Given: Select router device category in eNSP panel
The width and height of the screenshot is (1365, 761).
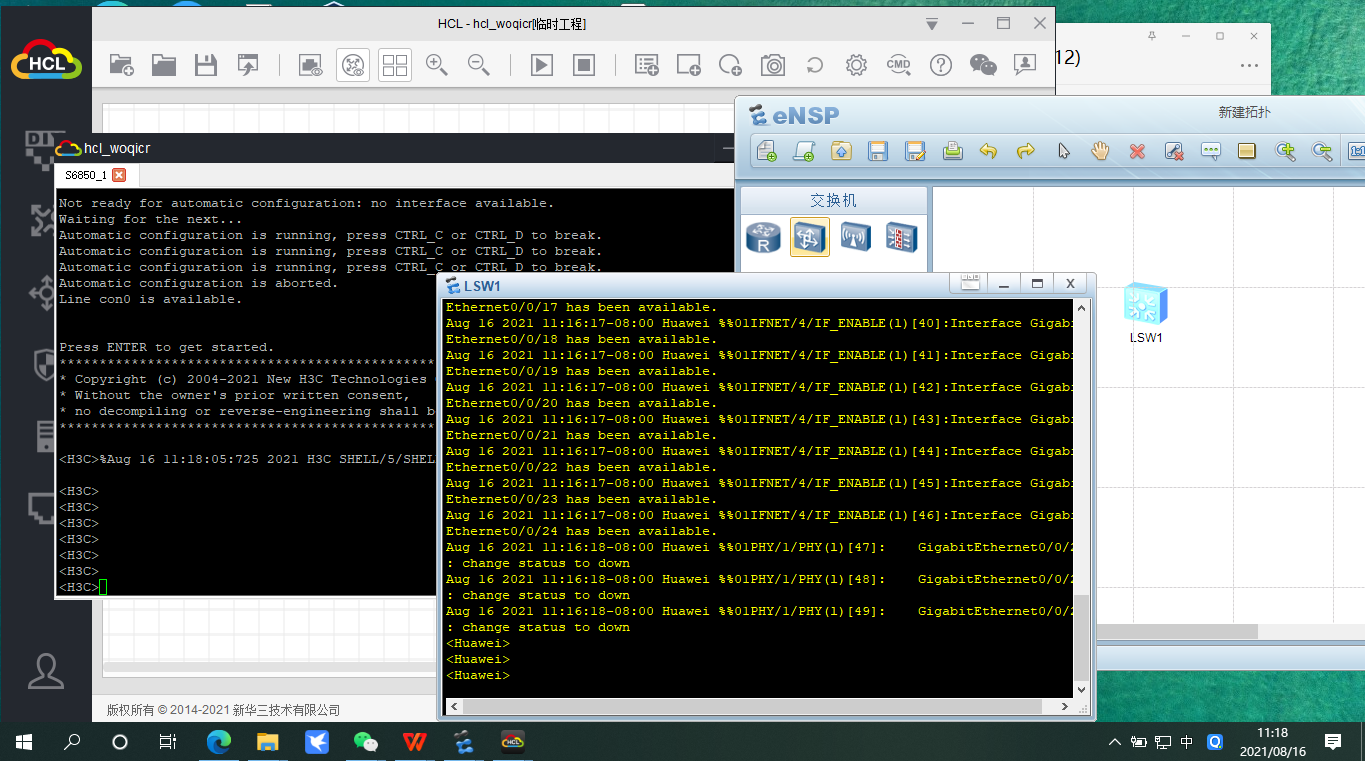Looking at the screenshot, I should 763,237.
